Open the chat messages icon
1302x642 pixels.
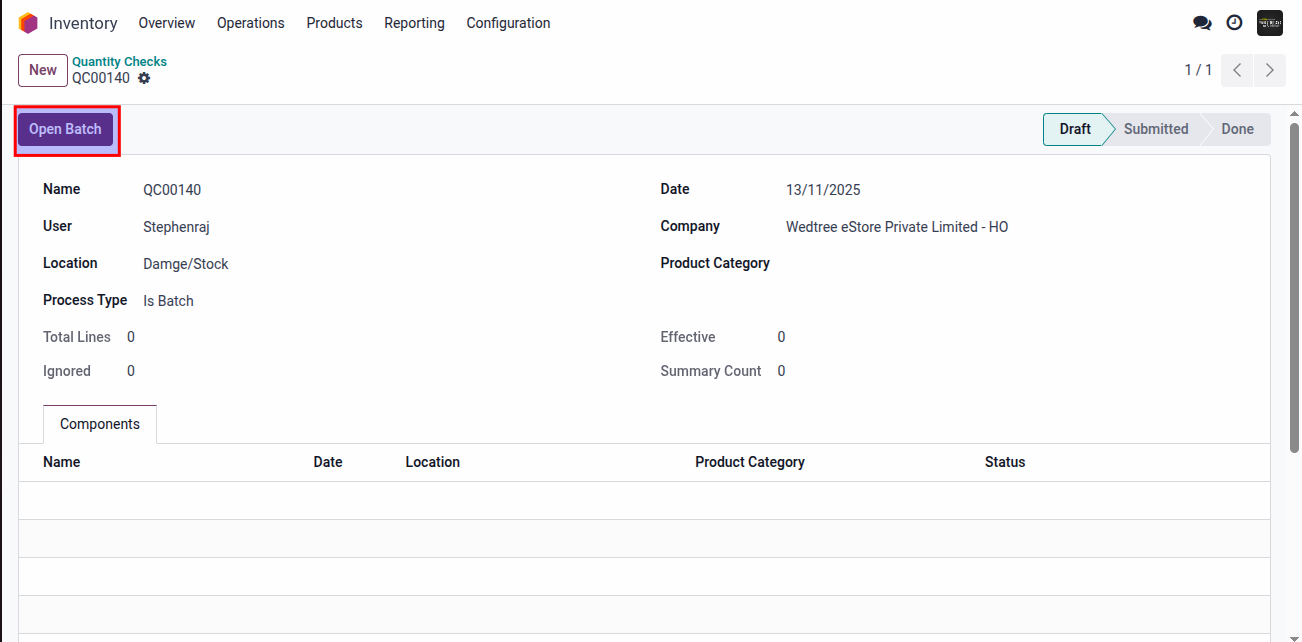click(x=1202, y=23)
